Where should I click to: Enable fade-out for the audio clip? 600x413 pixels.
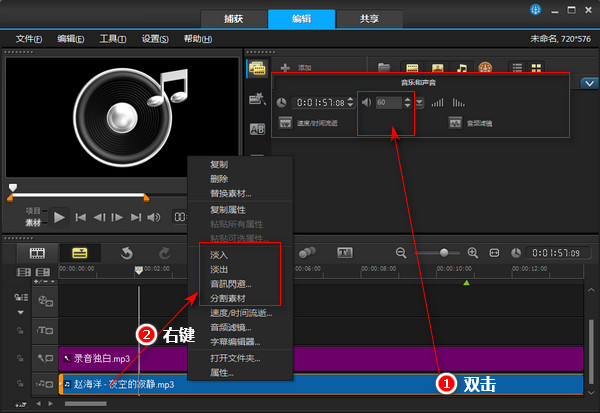coord(458,103)
